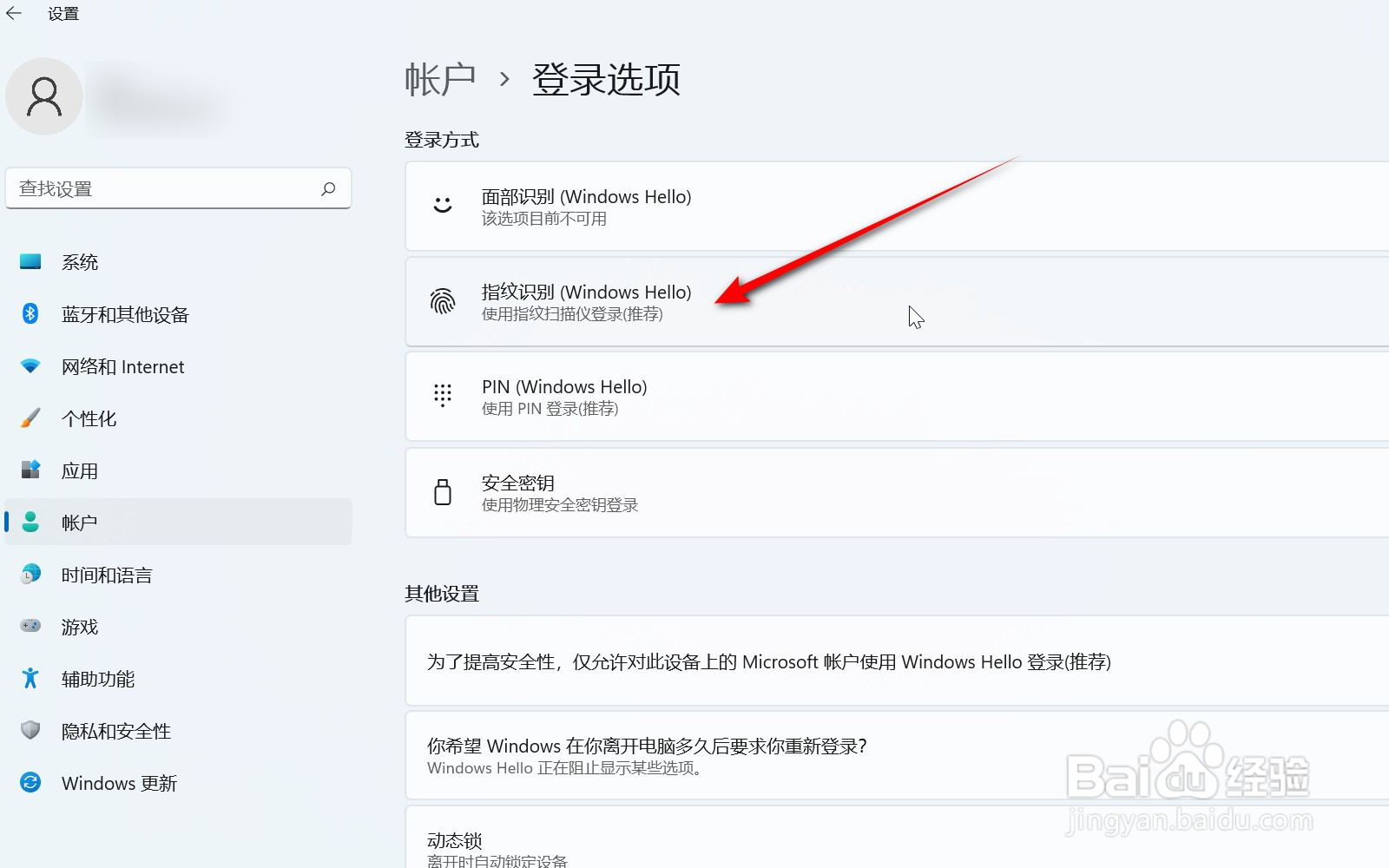Open 系统 settings label
The image size is (1389, 868).
click(x=80, y=262)
